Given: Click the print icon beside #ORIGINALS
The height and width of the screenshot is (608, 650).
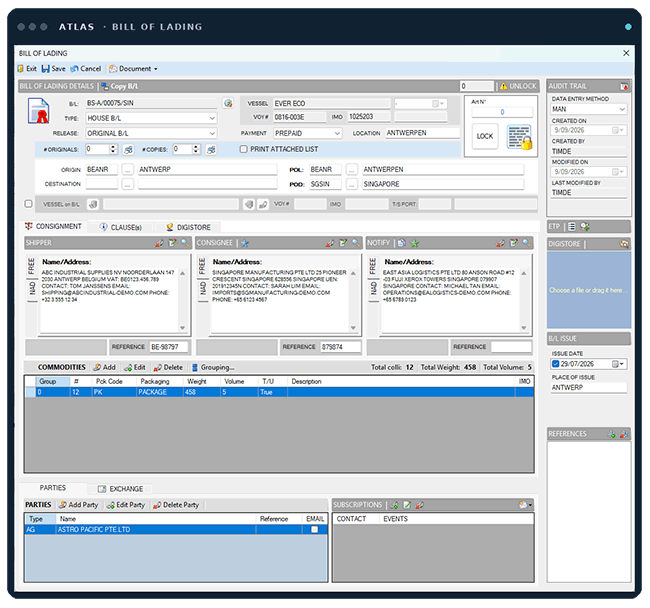Looking at the screenshot, I should coord(129,149).
